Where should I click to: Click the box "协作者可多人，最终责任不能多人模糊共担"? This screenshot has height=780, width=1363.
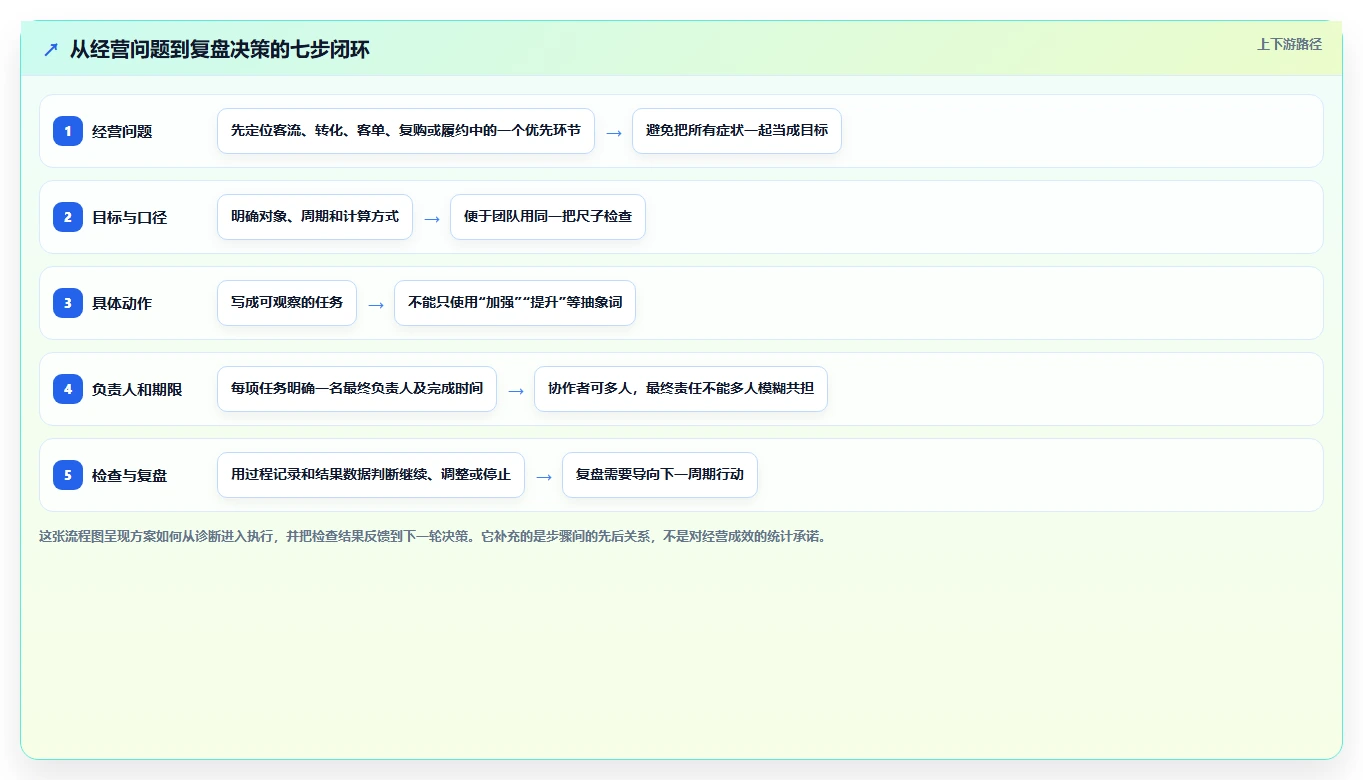(681, 389)
